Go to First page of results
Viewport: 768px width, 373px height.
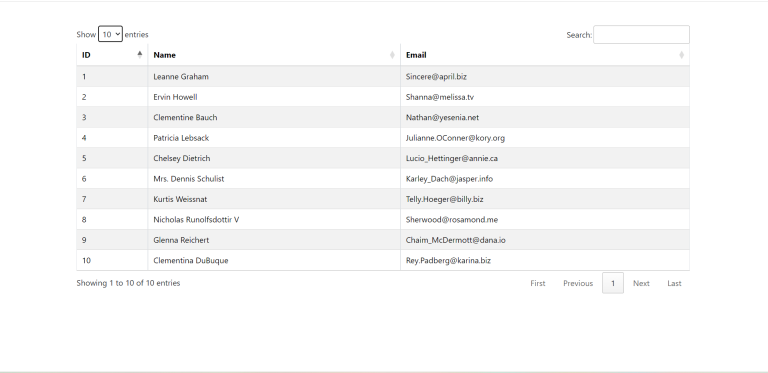537,283
